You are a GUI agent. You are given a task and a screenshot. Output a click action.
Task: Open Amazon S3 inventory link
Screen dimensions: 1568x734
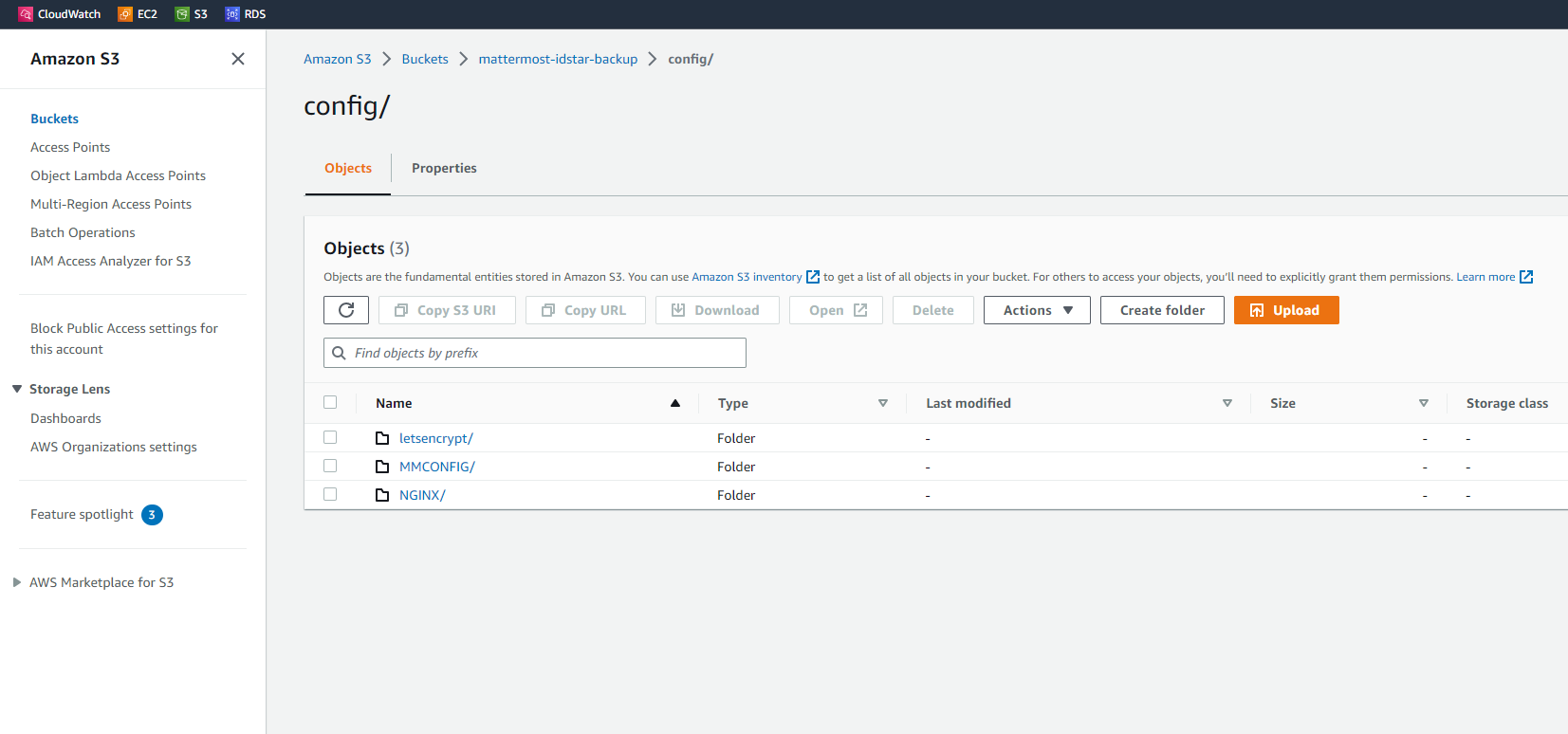coord(747,277)
